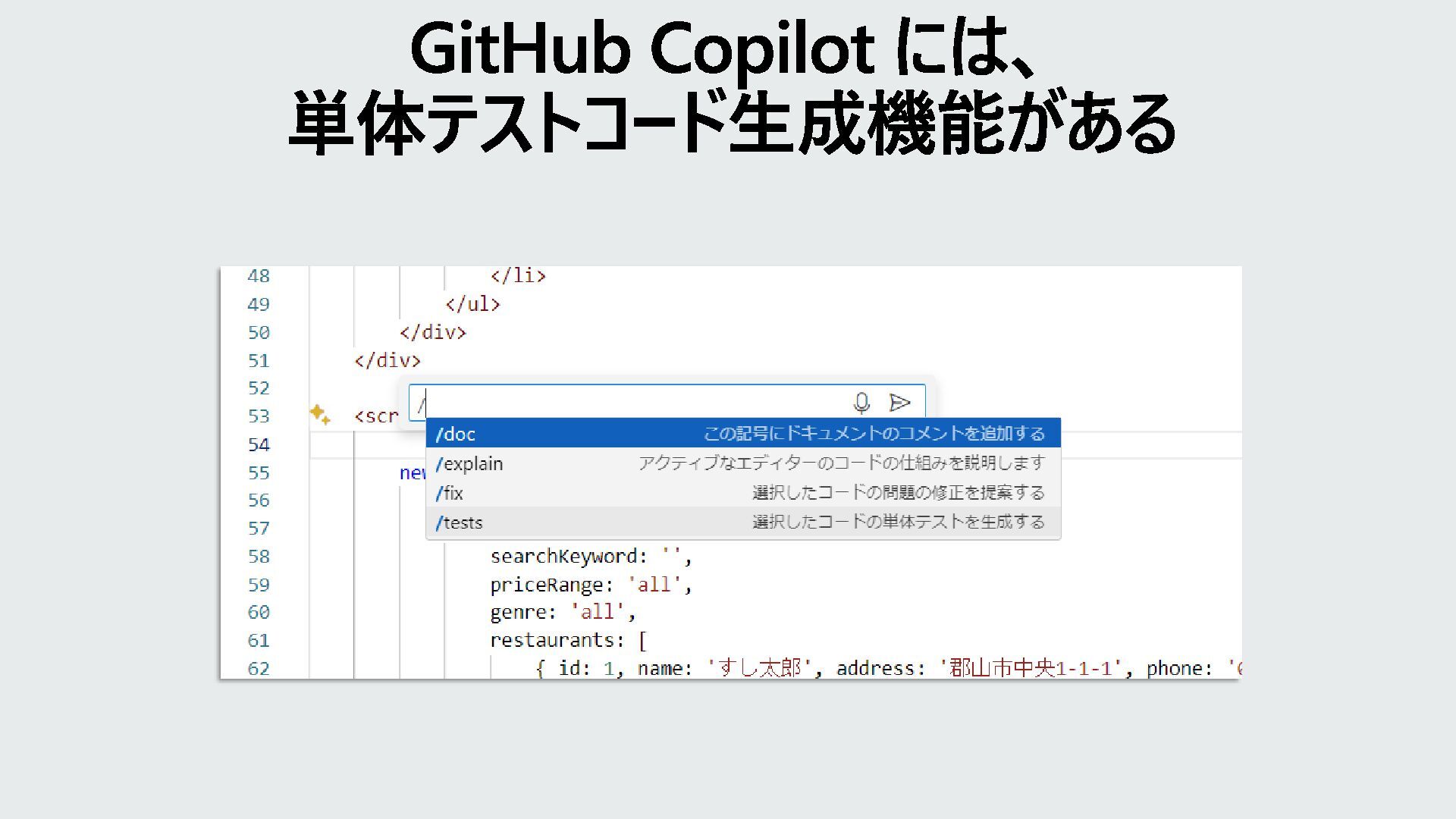The image size is (1456, 819).
Task: Click the closing </li> tag
Action: click(517, 276)
